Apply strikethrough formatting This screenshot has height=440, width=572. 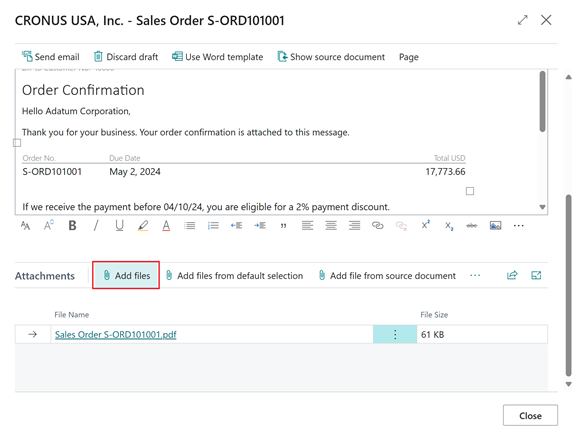[x=472, y=226]
